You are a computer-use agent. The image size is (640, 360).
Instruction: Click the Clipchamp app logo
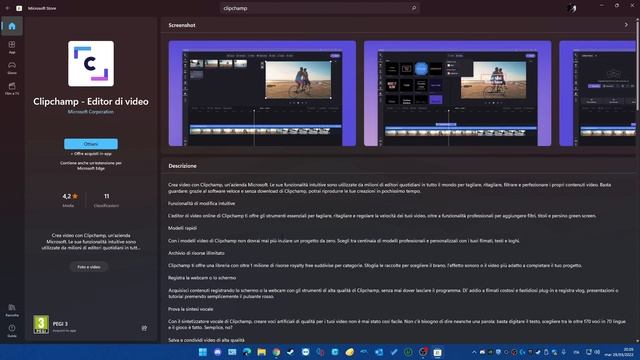click(91, 64)
